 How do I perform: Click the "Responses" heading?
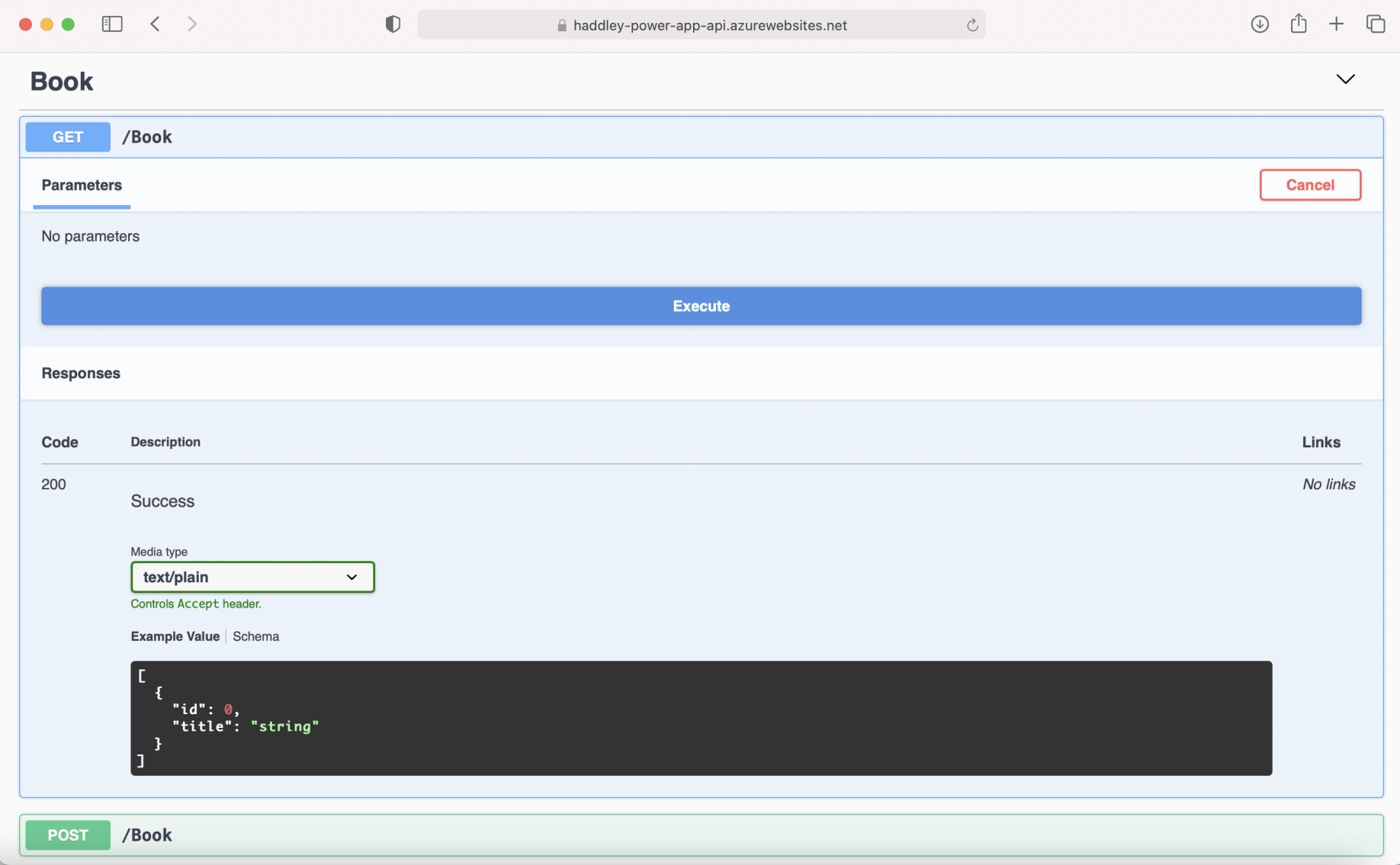point(81,373)
